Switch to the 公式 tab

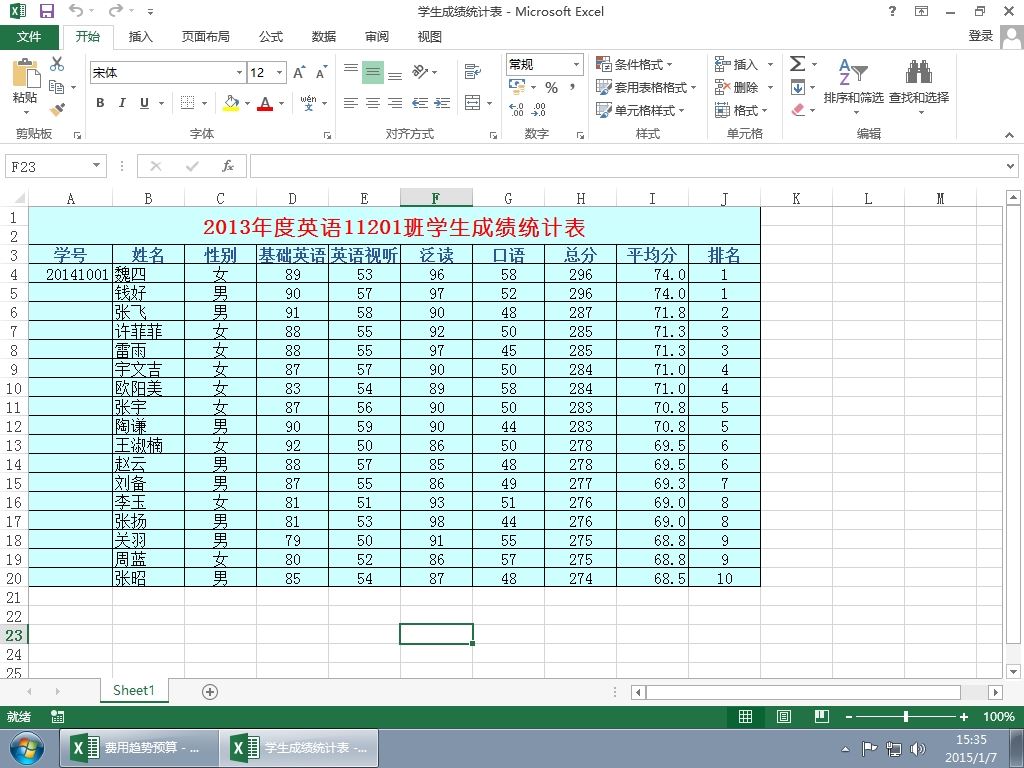pyautogui.click(x=270, y=37)
